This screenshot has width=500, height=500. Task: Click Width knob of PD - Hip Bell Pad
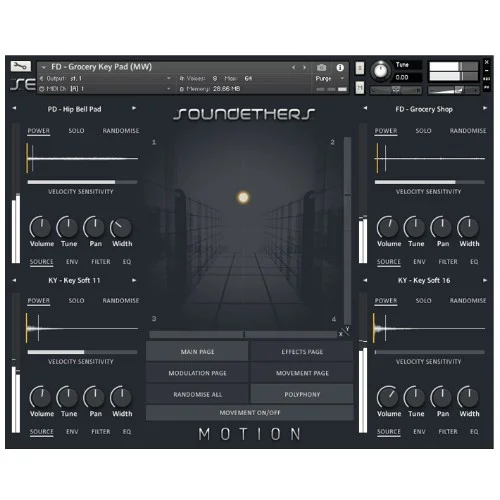coord(121,228)
